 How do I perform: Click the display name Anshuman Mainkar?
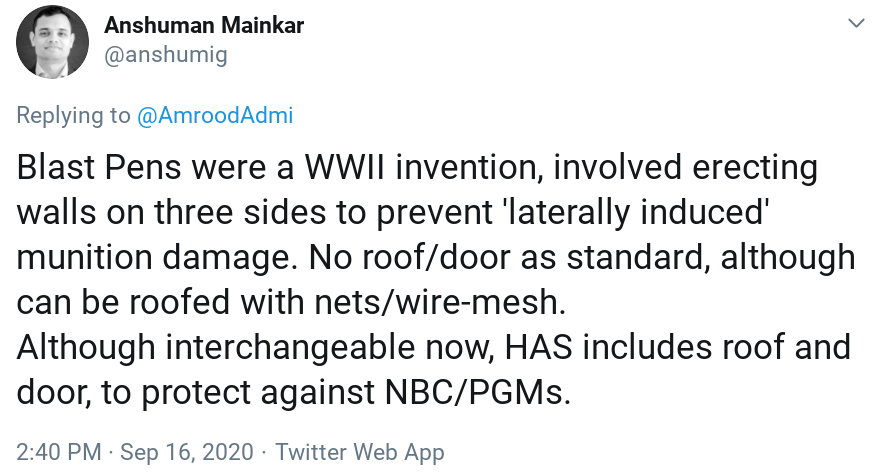[204, 25]
